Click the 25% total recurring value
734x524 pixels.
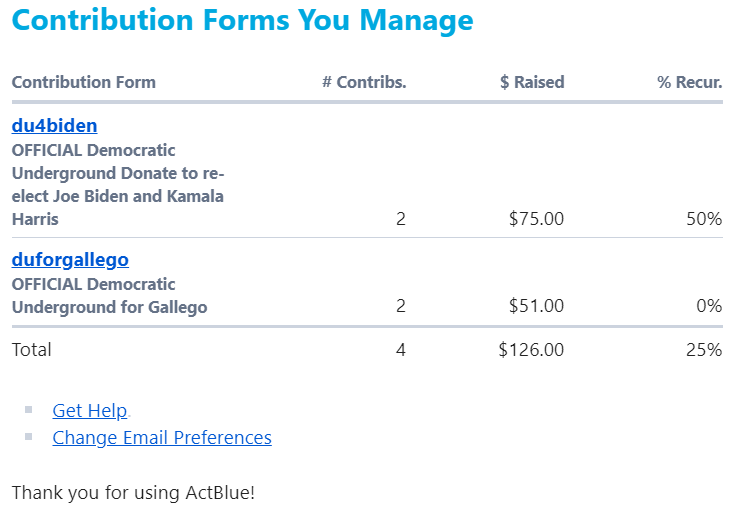pyautogui.click(x=704, y=350)
